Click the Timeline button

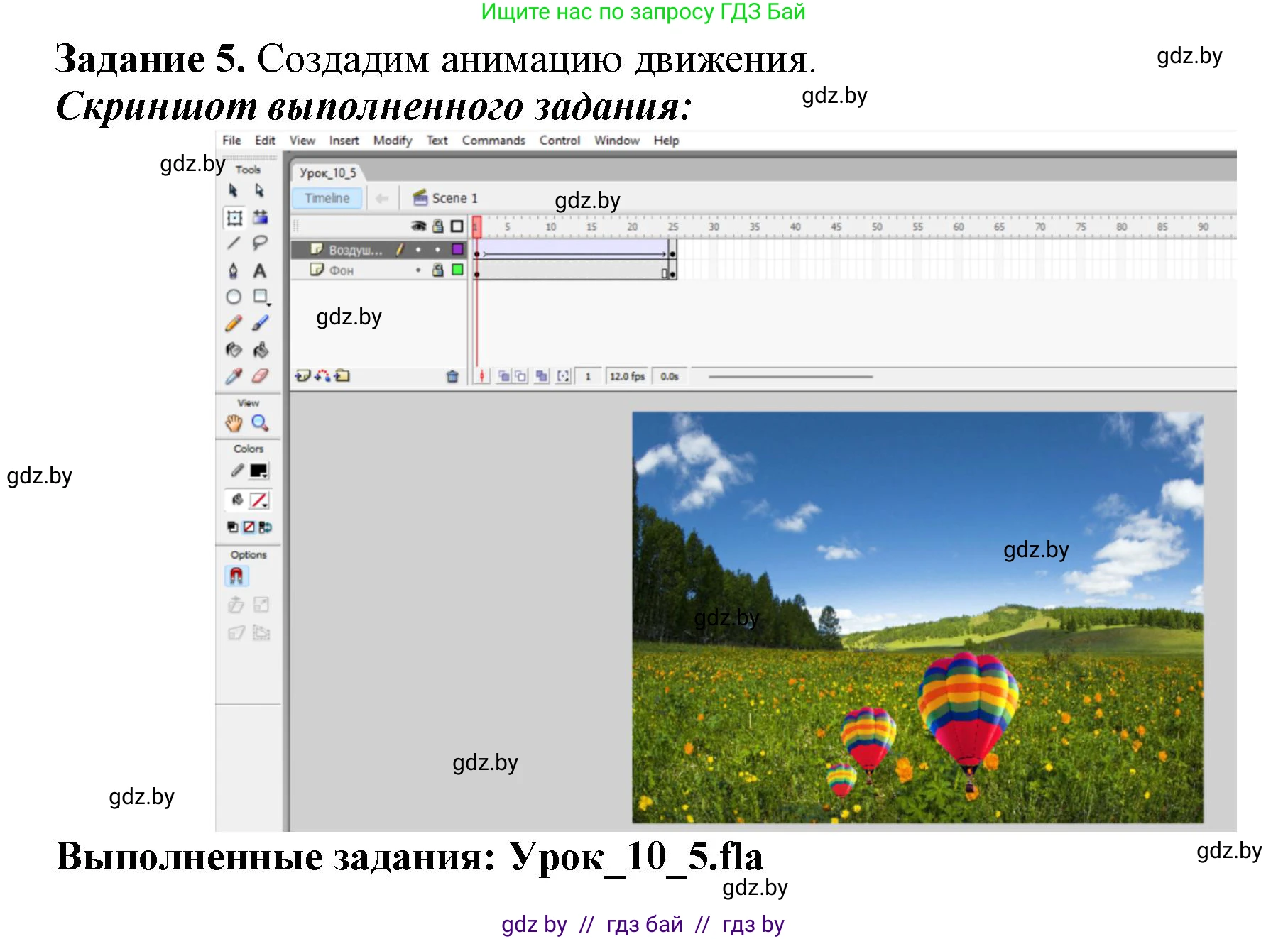pos(327,198)
